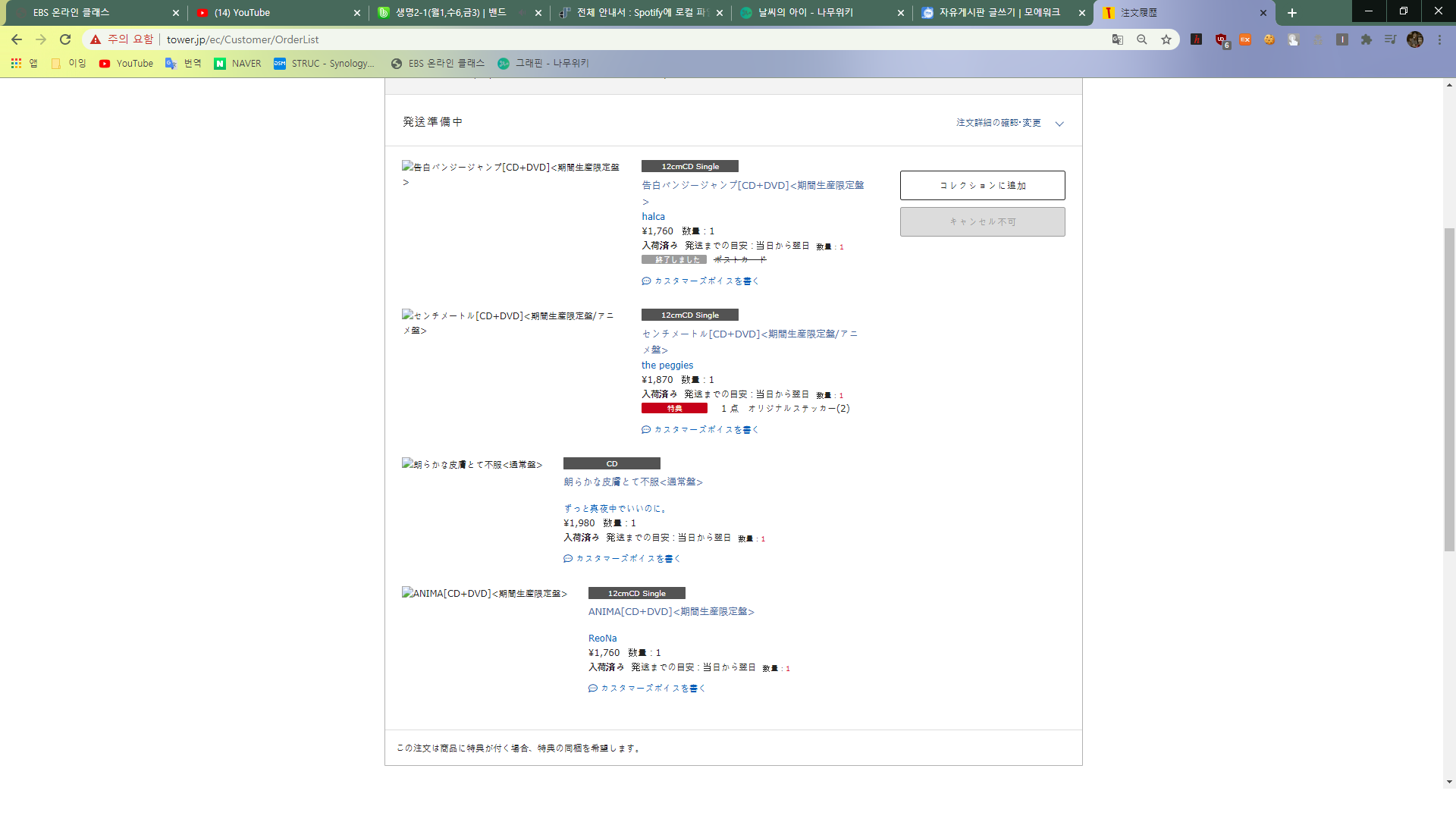Screen dimensions: 1456x819
Task: Open the NAVER bookmark
Action: point(237,64)
